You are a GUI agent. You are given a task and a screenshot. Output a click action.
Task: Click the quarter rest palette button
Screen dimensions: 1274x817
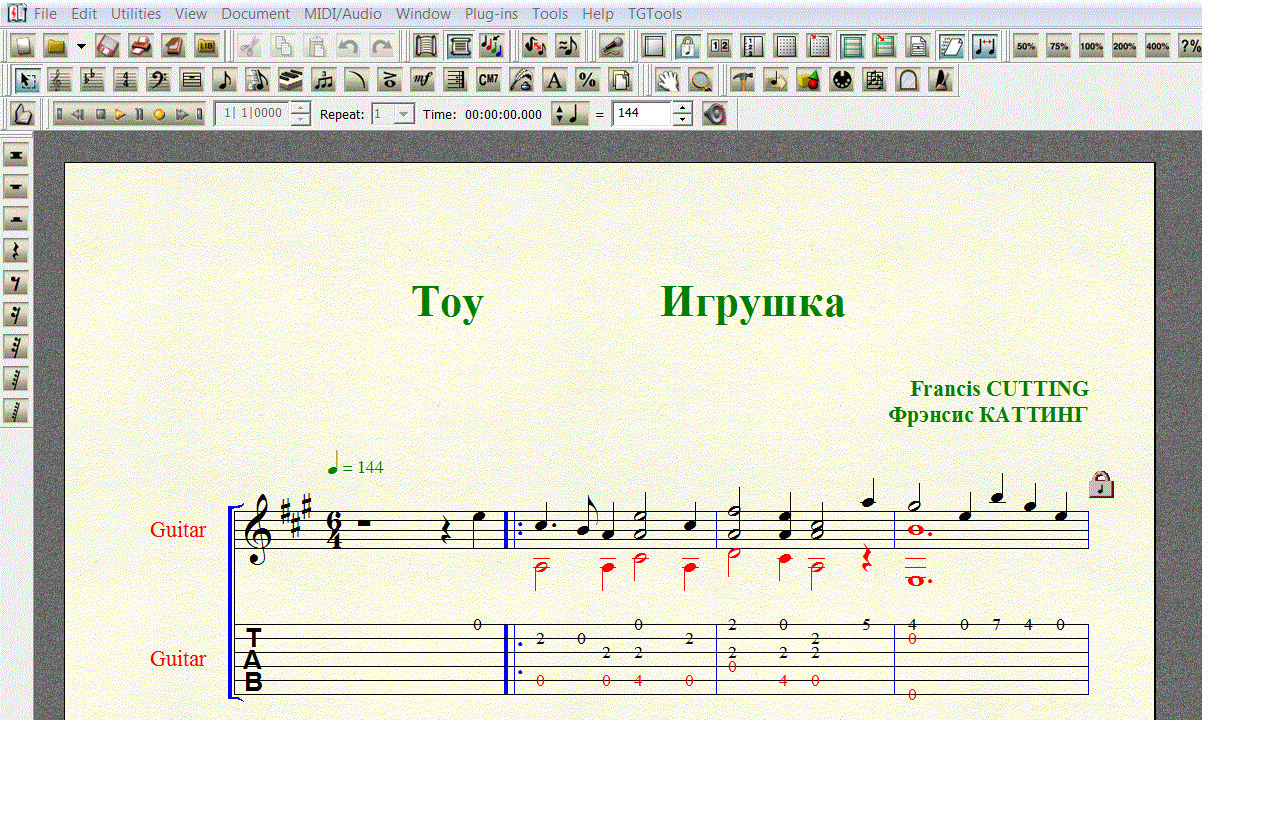coord(16,251)
